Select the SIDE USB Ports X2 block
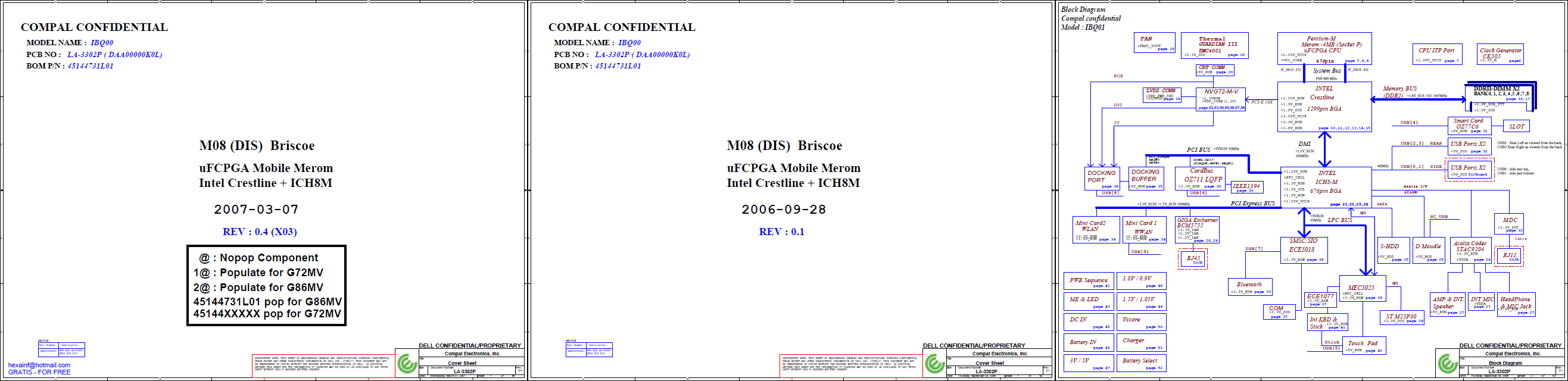Viewport: 1568px width, 381px height. pyautogui.click(x=1469, y=170)
